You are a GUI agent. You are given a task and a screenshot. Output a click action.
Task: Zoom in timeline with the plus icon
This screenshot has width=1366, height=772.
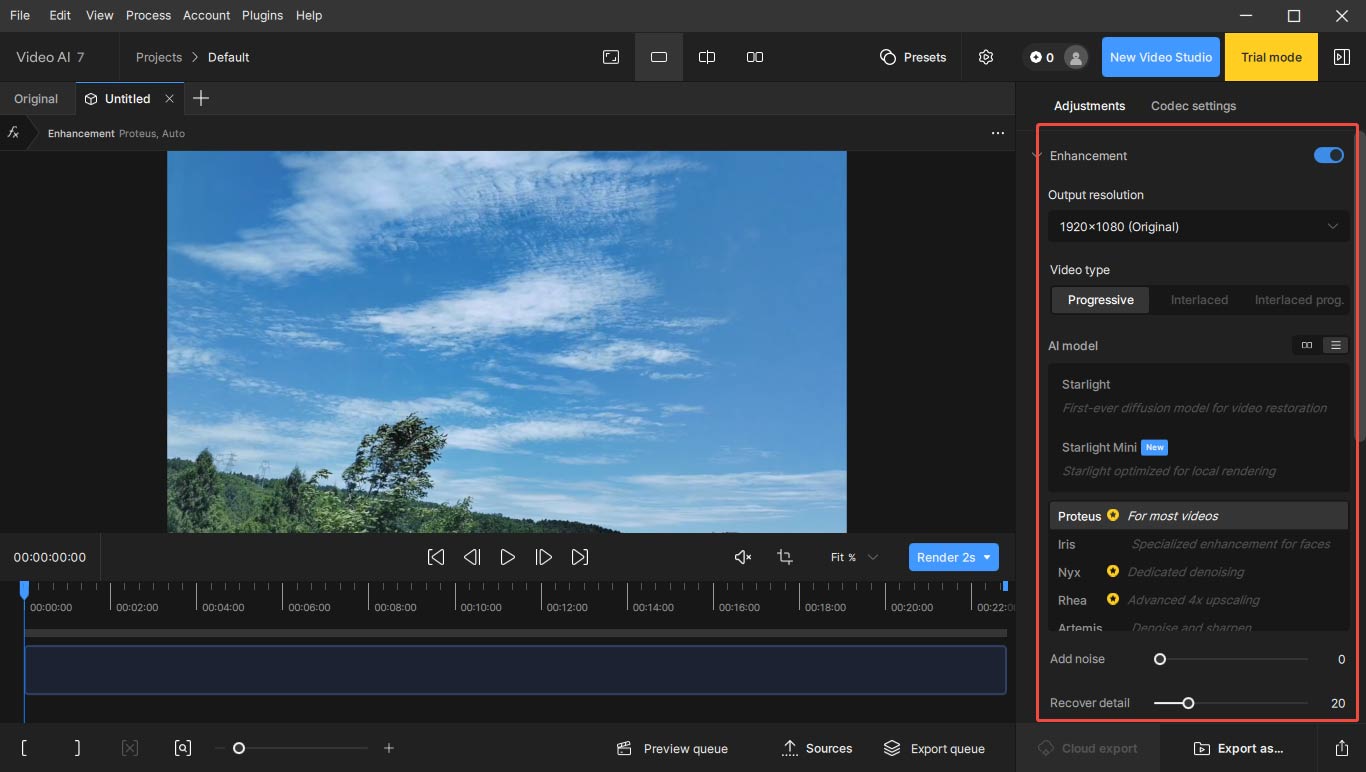(389, 748)
